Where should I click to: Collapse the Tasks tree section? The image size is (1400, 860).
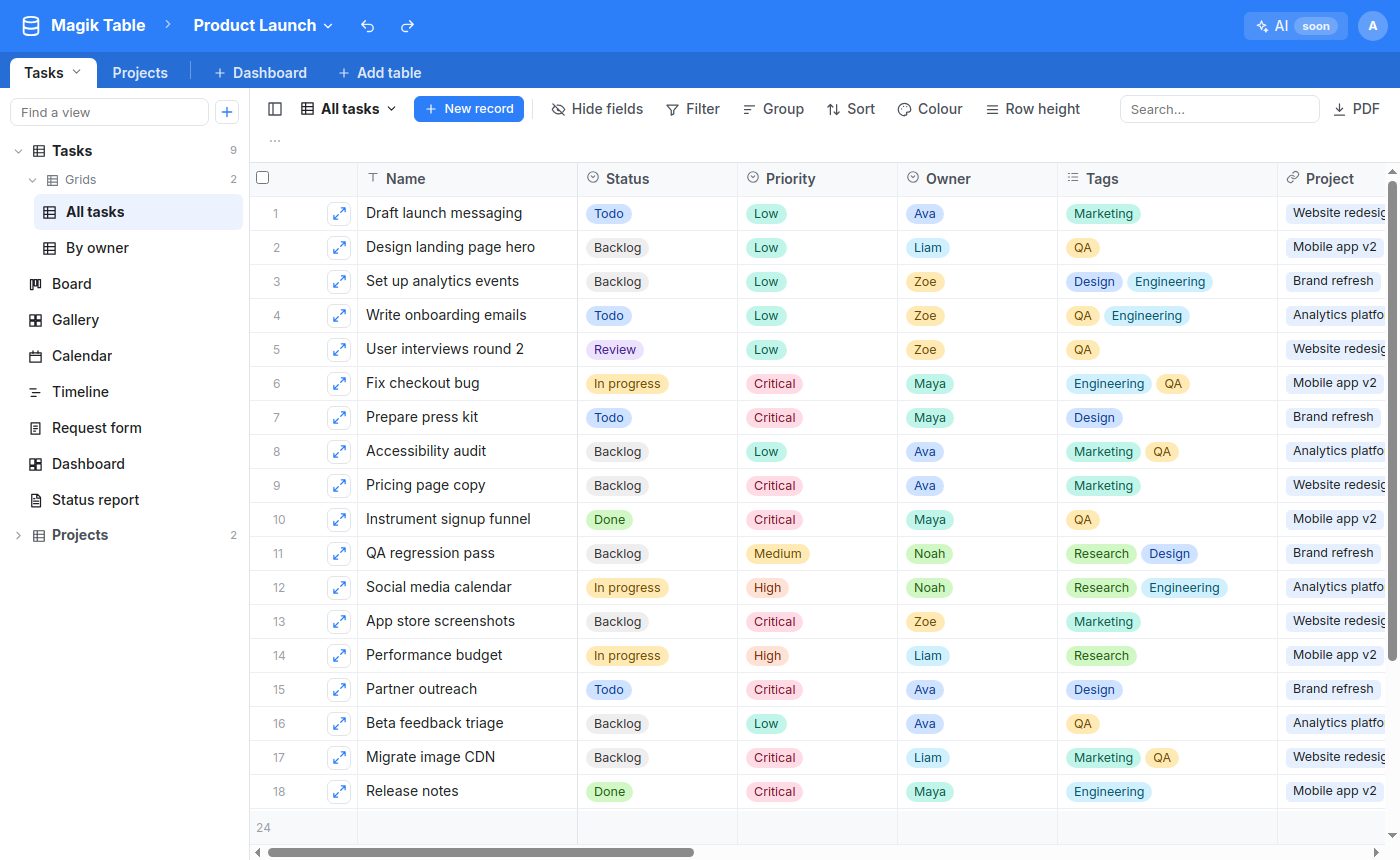[18, 151]
